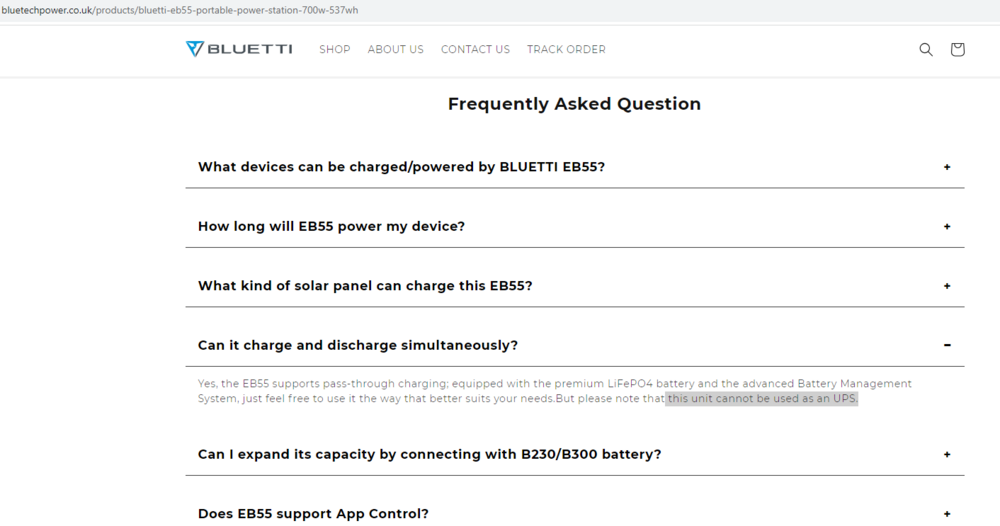Click 'Can it charge and discharge simultaneously?' heading
The width and height of the screenshot is (1000, 526).
pyautogui.click(x=358, y=345)
